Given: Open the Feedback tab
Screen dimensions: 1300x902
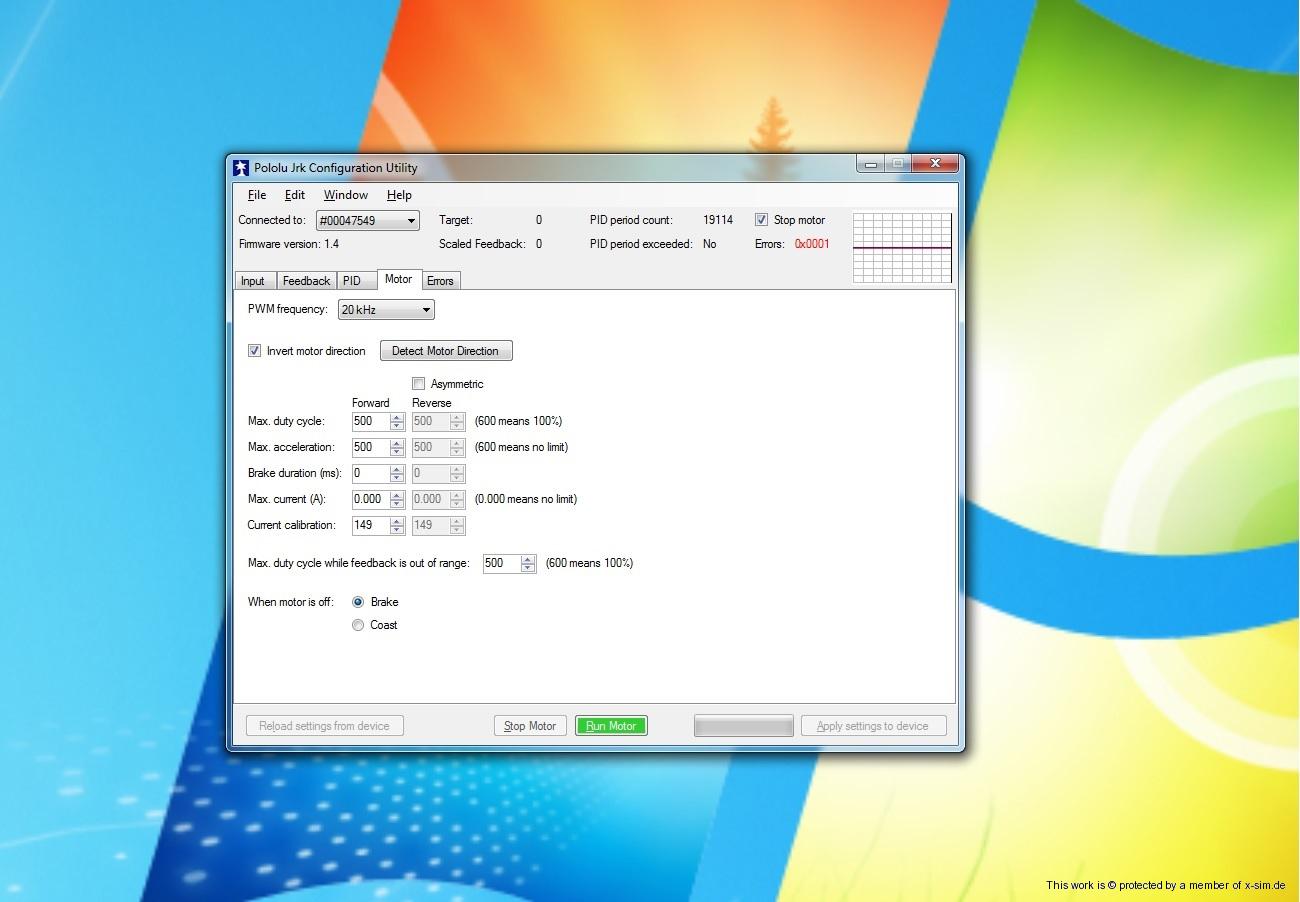Looking at the screenshot, I should (x=306, y=281).
